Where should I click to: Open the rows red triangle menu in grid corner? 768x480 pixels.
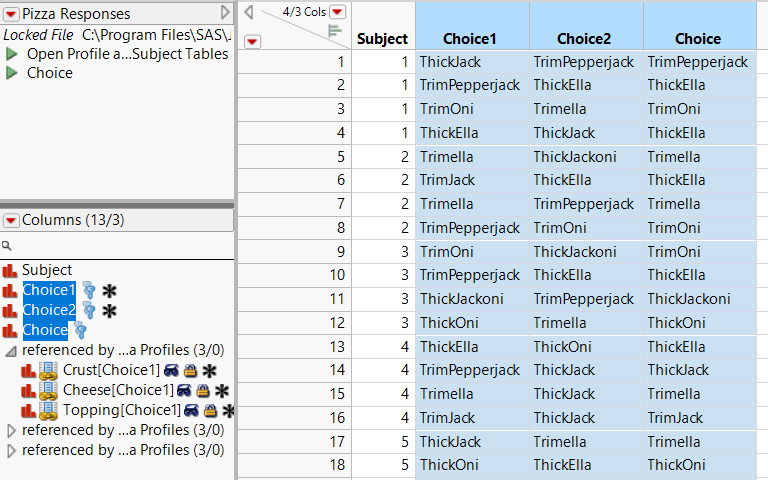(x=252, y=42)
